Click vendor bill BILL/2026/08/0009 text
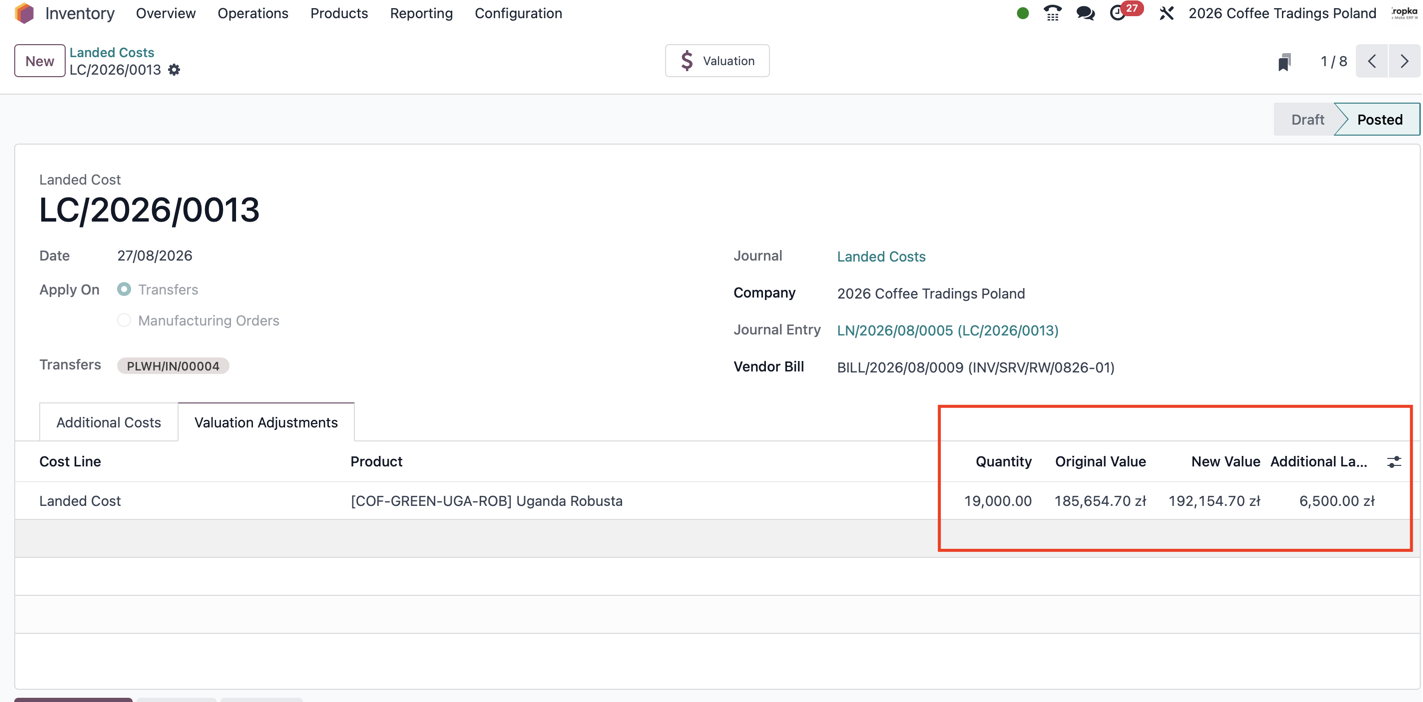The image size is (1423, 702). [975, 367]
